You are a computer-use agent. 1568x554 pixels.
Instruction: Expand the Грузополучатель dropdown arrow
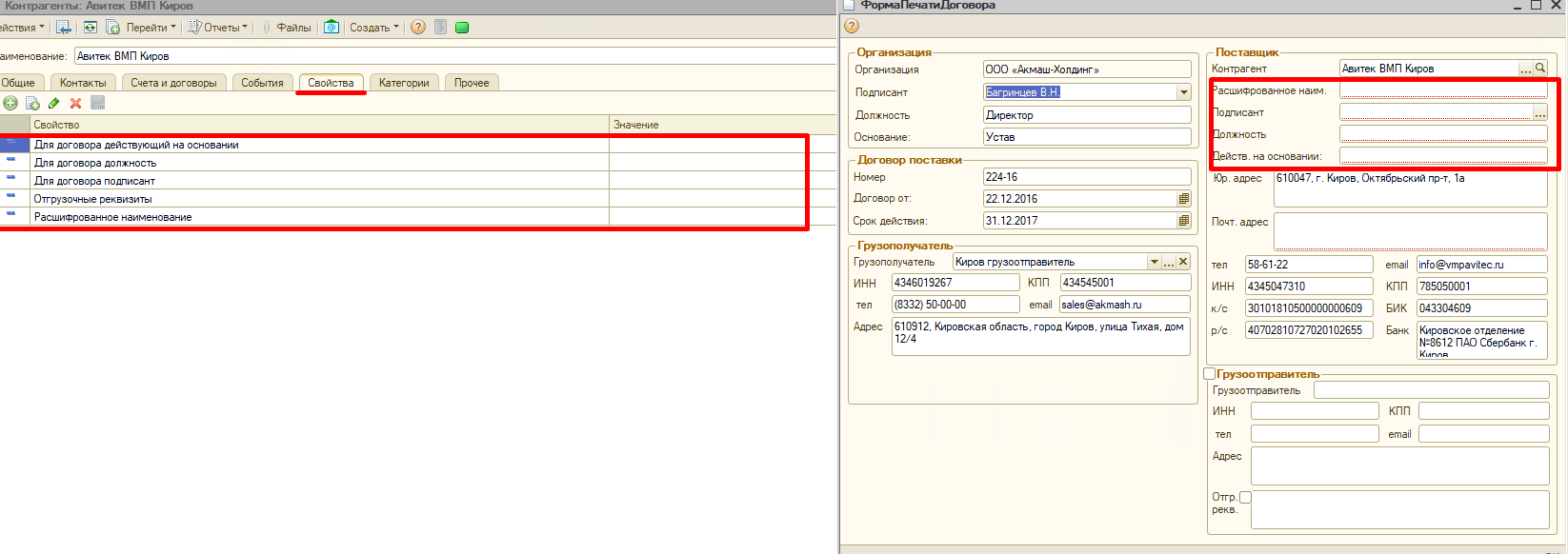pyautogui.click(x=1154, y=262)
